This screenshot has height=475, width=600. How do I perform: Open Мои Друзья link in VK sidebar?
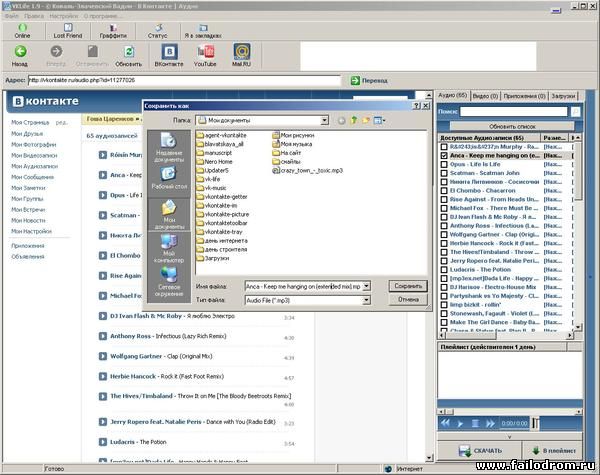(27, 134)
